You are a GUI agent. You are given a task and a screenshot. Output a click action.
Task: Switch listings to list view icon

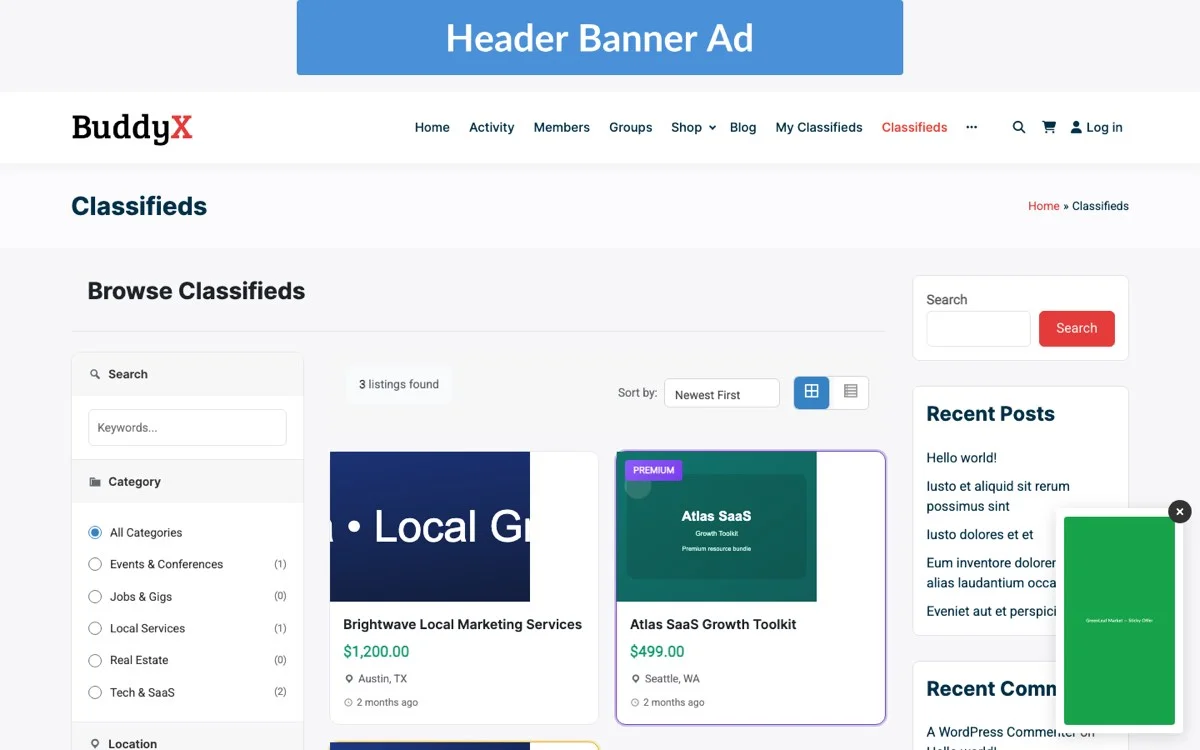[x=849, y=392]
